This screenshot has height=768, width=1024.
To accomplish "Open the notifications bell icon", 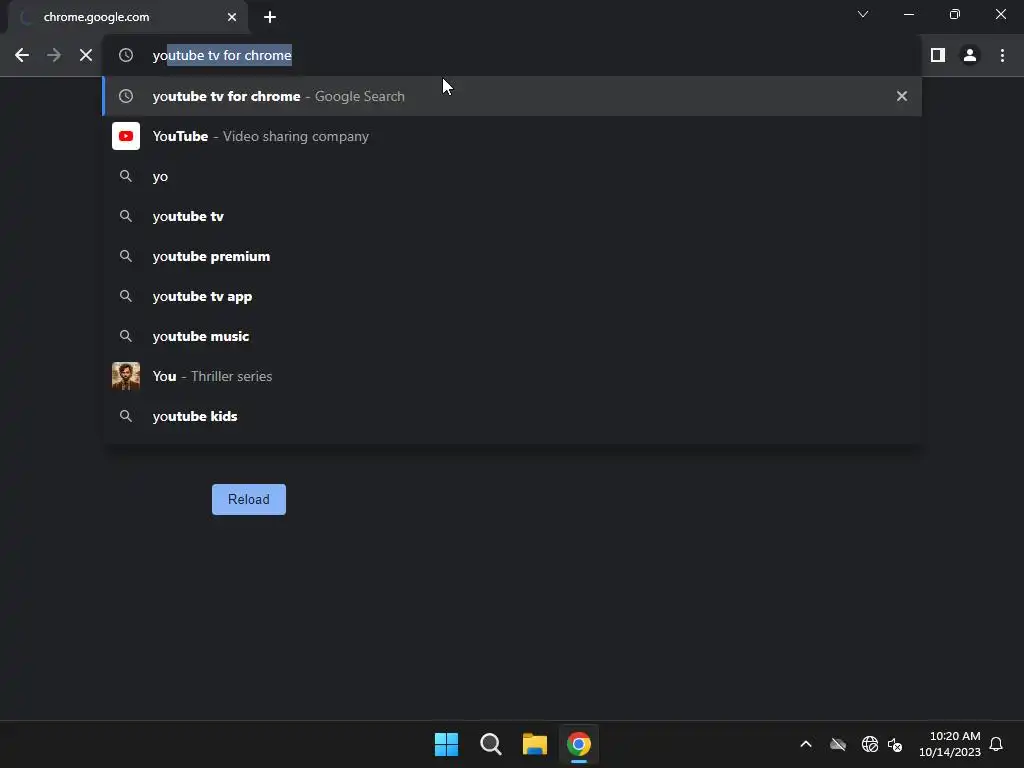I will (996, 744).
